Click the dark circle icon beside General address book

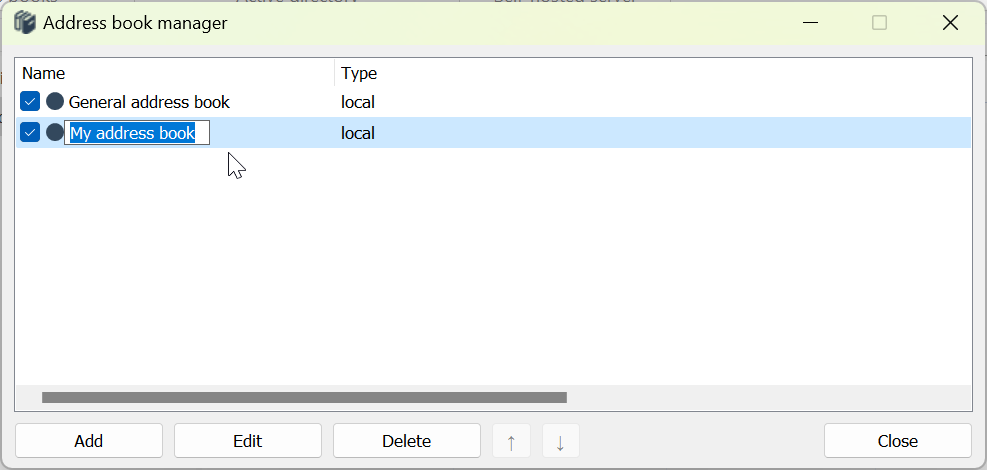click(x=55, y=102)
